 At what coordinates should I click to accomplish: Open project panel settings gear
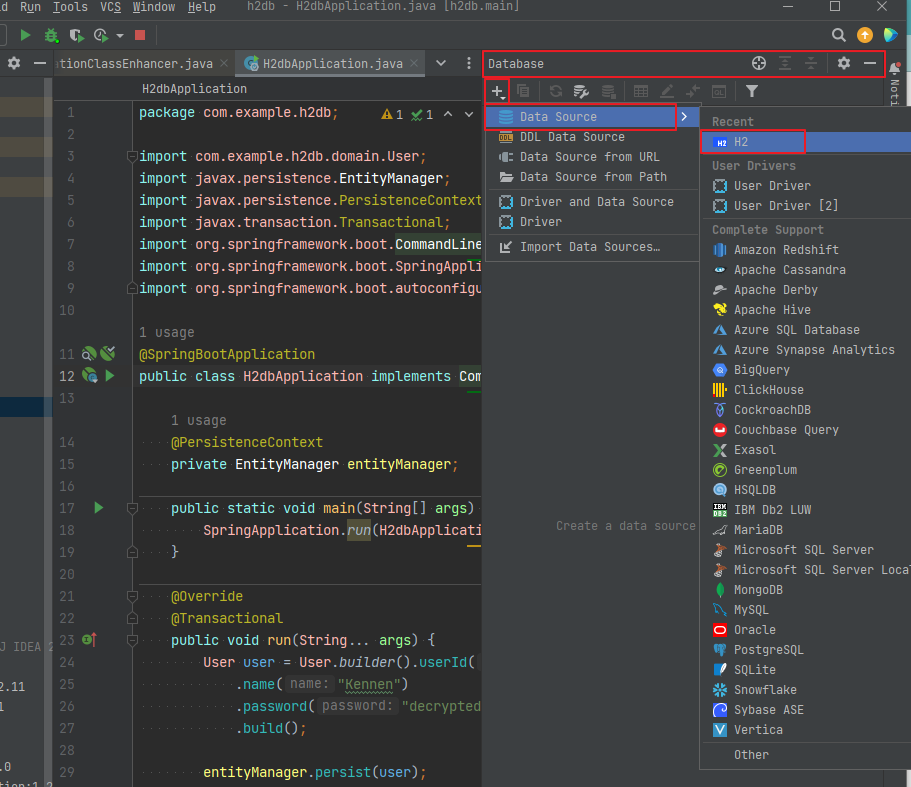pos(14,63)
